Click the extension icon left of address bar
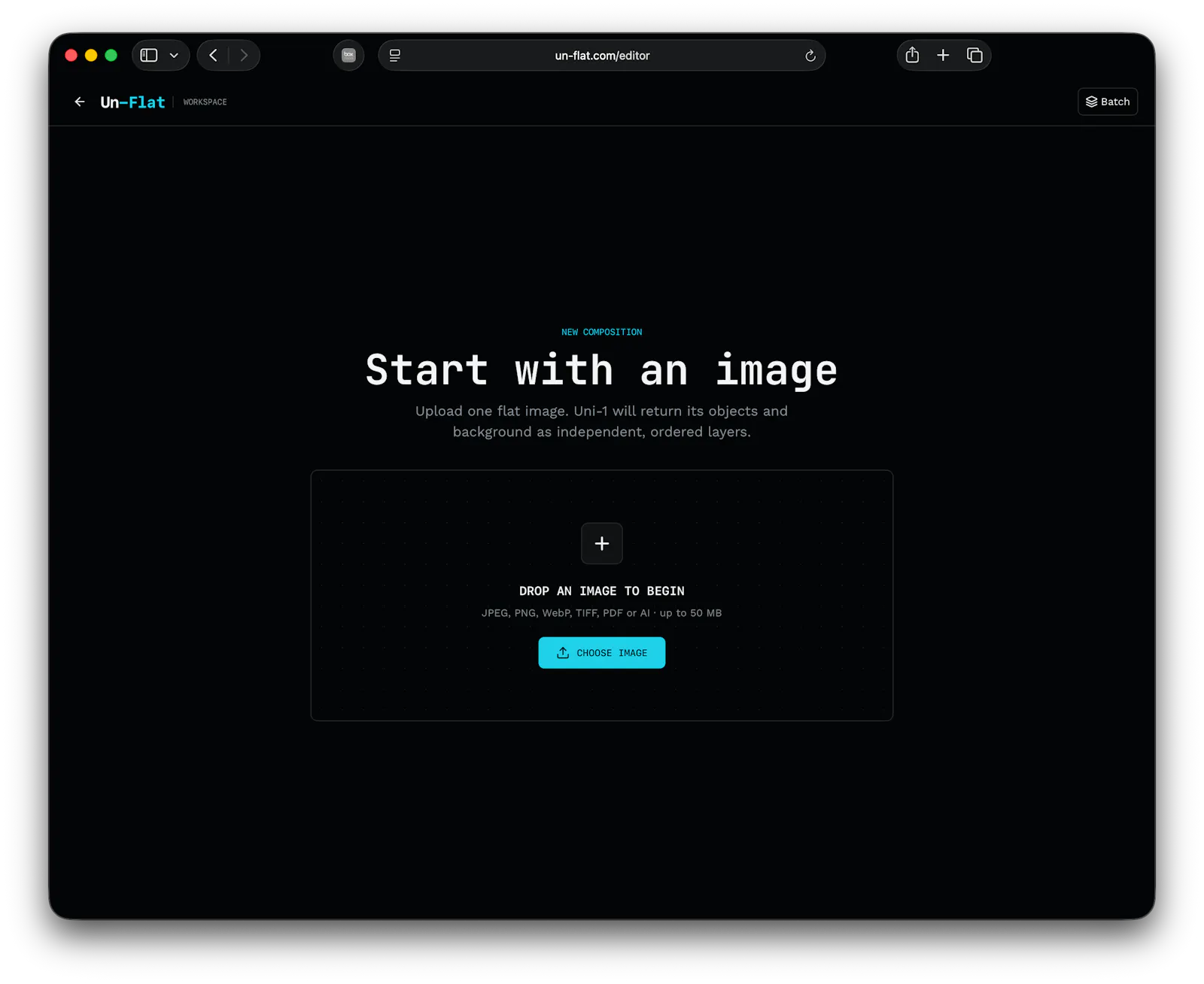Viewport: 1204px width, 984px height. [x=348, y=56]
